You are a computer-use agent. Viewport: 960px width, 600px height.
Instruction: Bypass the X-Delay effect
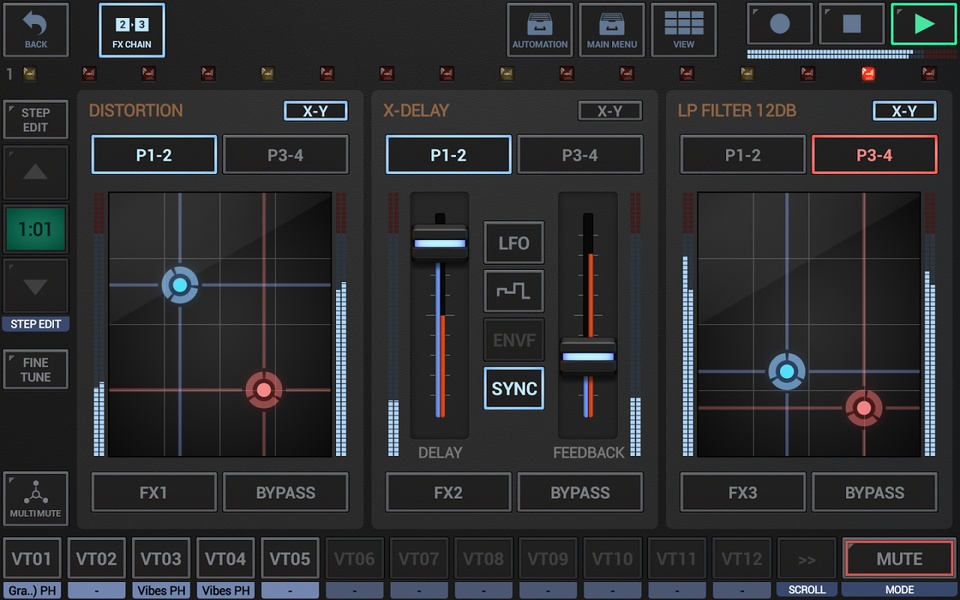(x=580, y=492)
